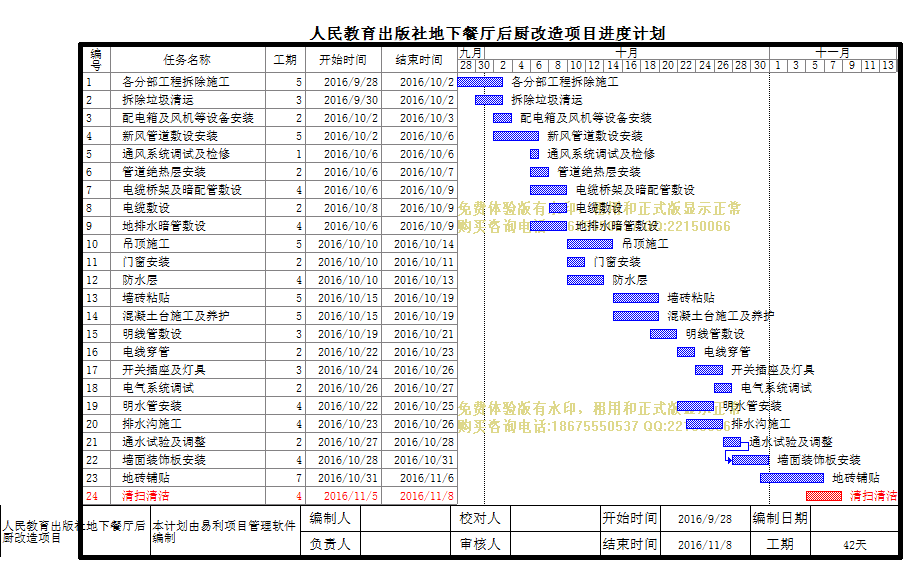
Task: Click red task name 清扫清洁 in table
Action: pos(146,496)
